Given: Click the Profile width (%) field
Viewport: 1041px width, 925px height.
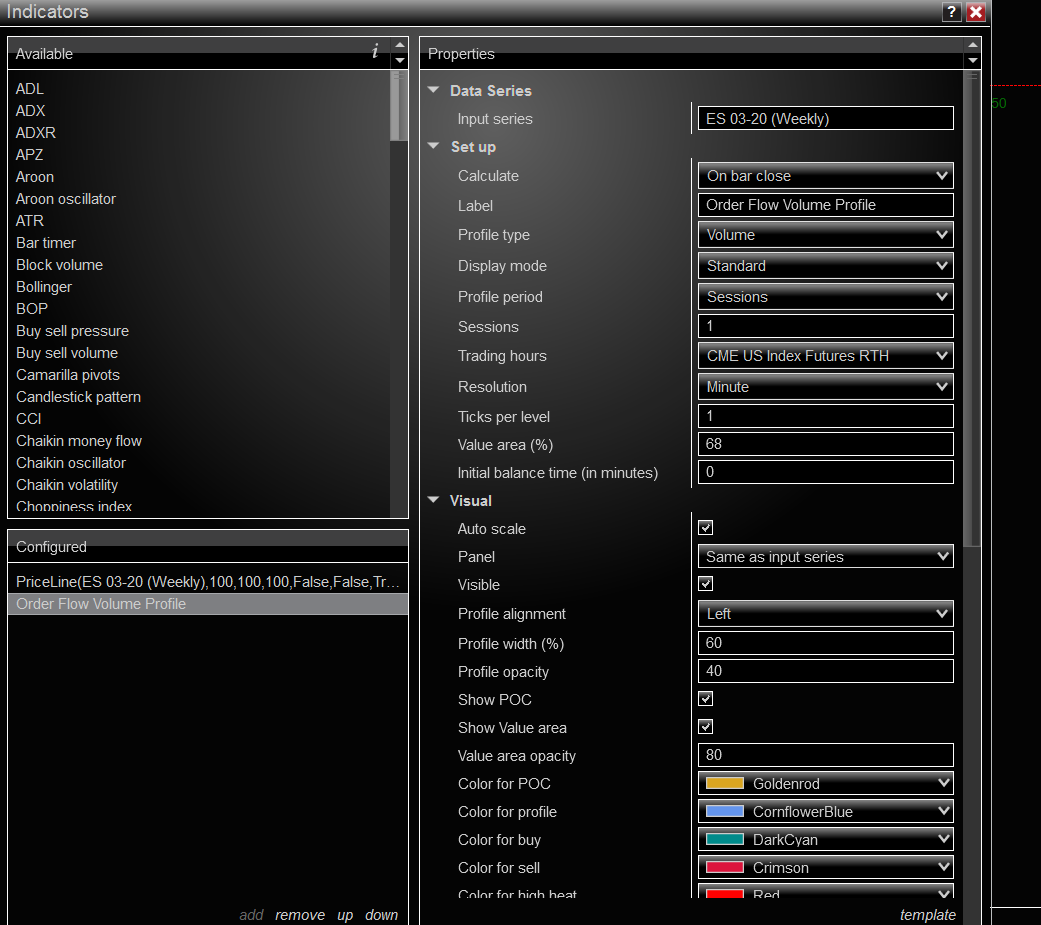Looking at the screenshot, I should 825,643.
